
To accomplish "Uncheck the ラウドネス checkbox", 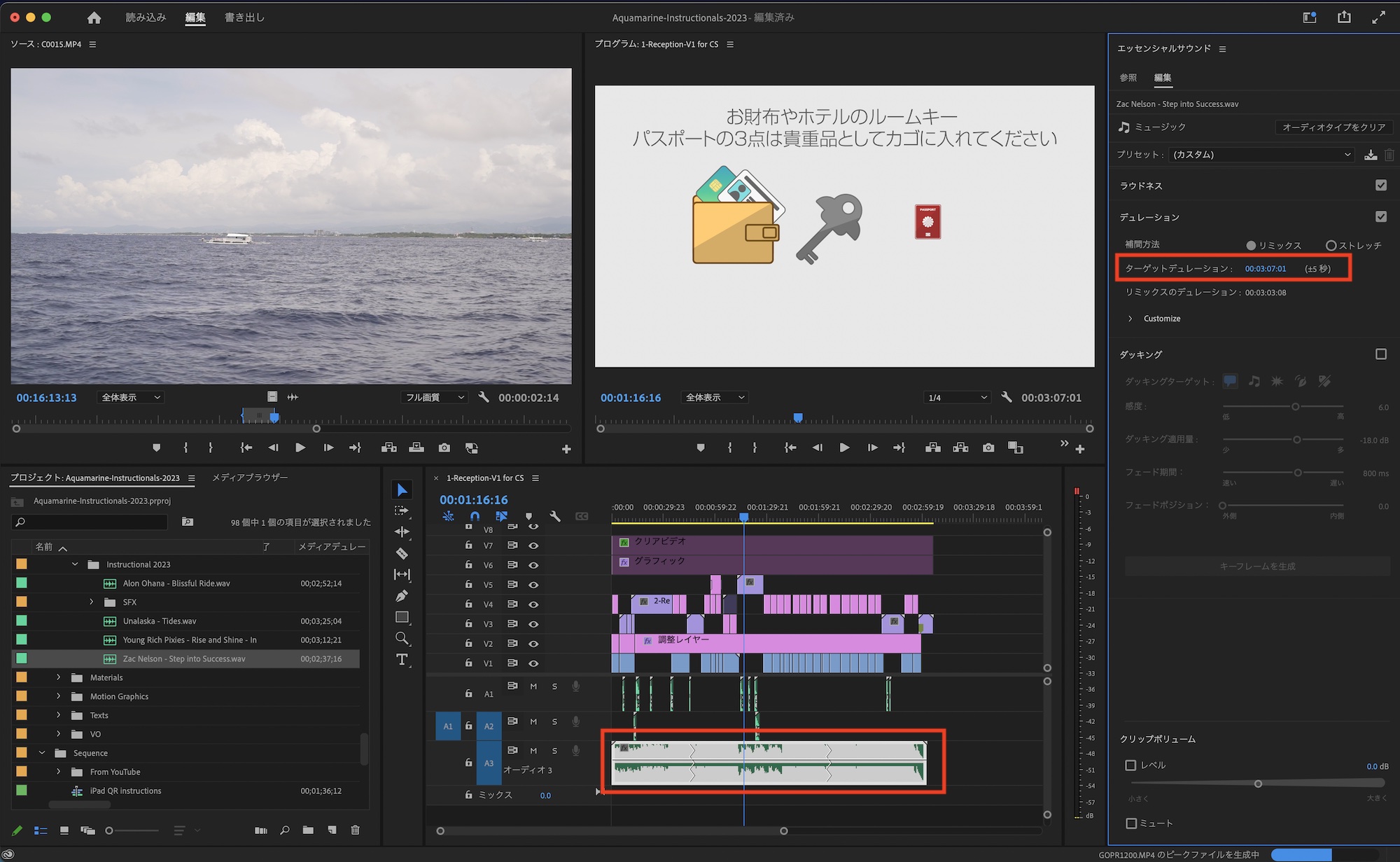I will click(x=1380, y=186).
